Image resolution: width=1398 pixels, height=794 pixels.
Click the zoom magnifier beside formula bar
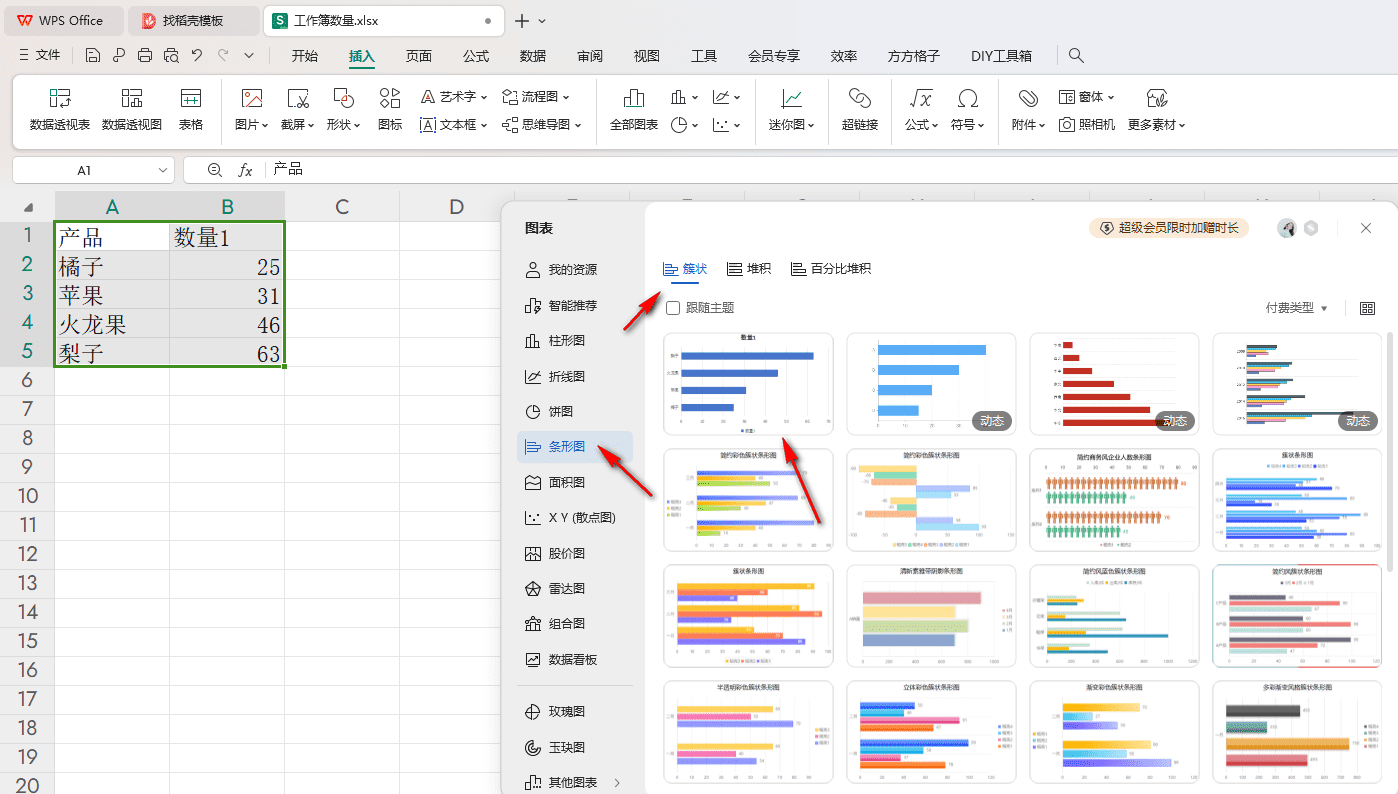[214, 170]
